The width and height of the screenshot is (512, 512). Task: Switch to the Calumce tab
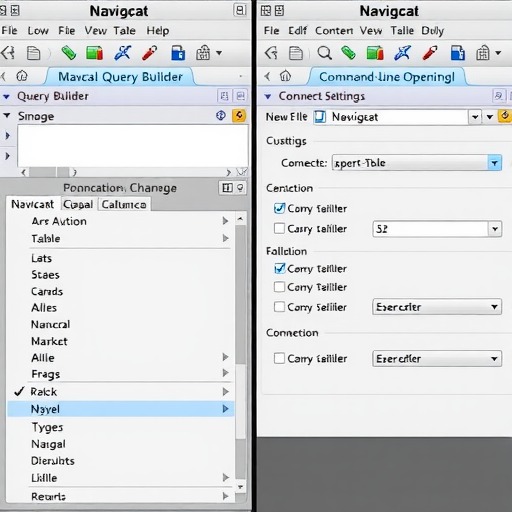124,204
